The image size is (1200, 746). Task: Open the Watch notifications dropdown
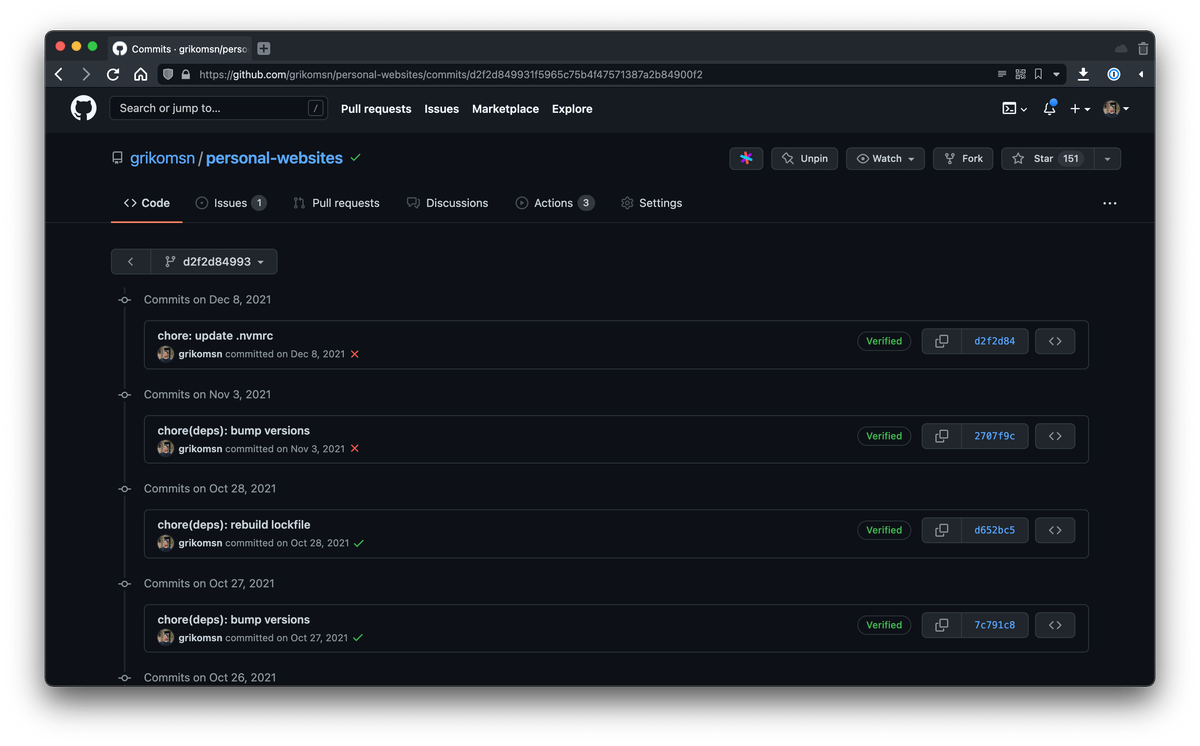pyautogui.click(x=886, y=158)
